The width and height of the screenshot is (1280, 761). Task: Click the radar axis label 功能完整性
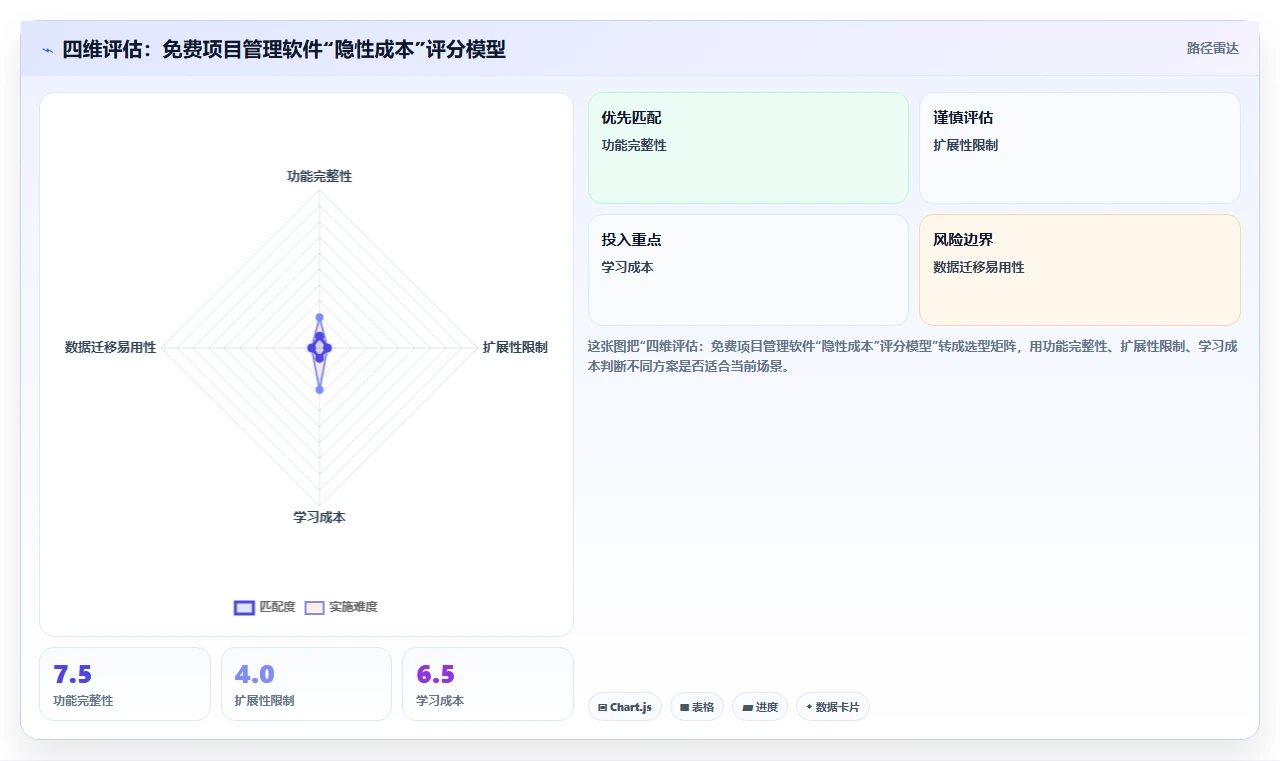(319, 176)
